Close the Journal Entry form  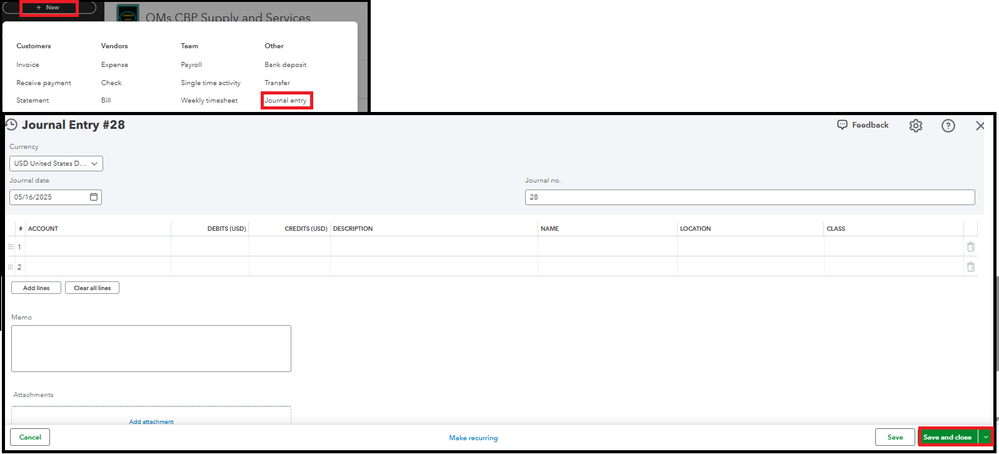point(981,126)
